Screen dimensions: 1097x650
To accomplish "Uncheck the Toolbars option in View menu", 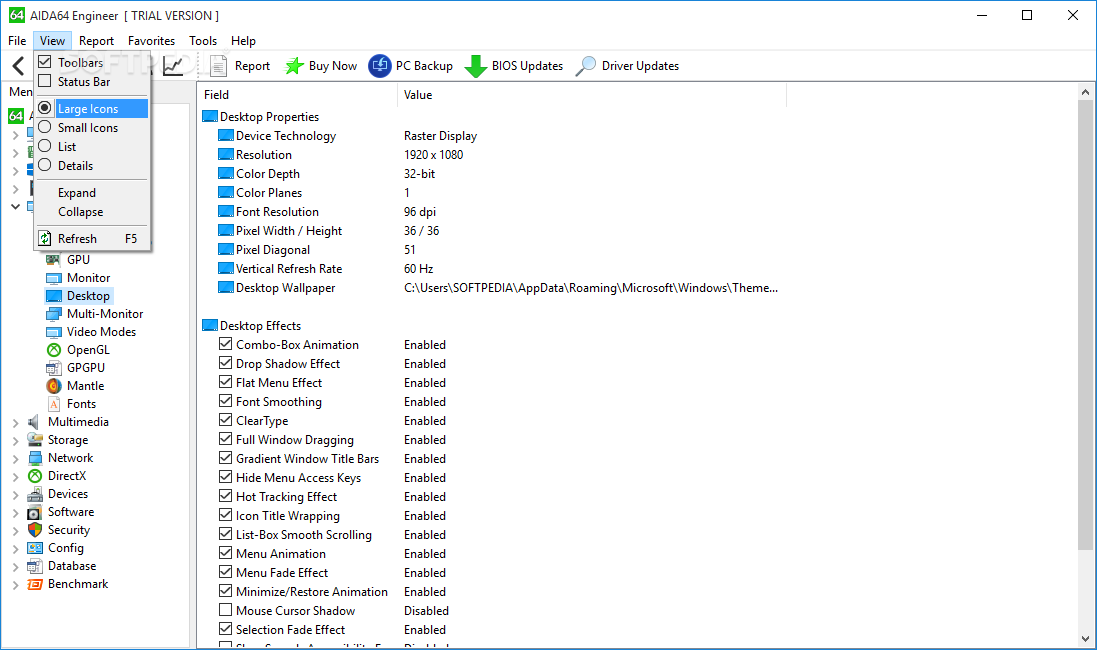I will click(x=45, y=62).
